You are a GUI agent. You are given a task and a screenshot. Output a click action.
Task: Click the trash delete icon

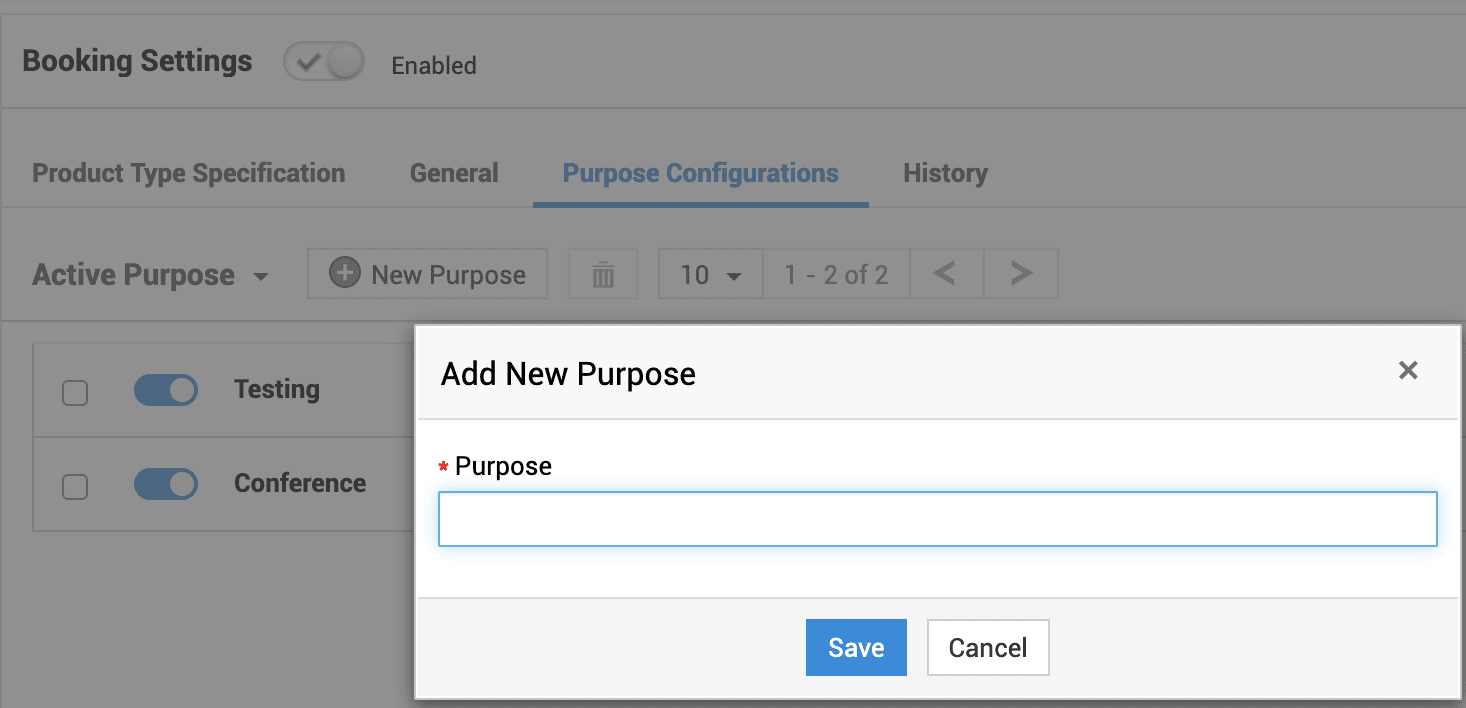pyautogui.click(x=603, y=275)
